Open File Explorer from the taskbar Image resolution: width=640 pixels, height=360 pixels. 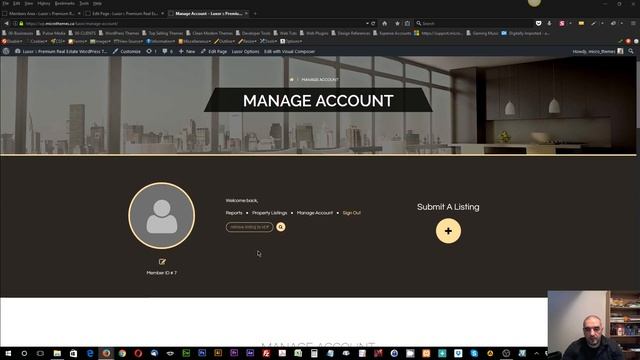point(57,353)
